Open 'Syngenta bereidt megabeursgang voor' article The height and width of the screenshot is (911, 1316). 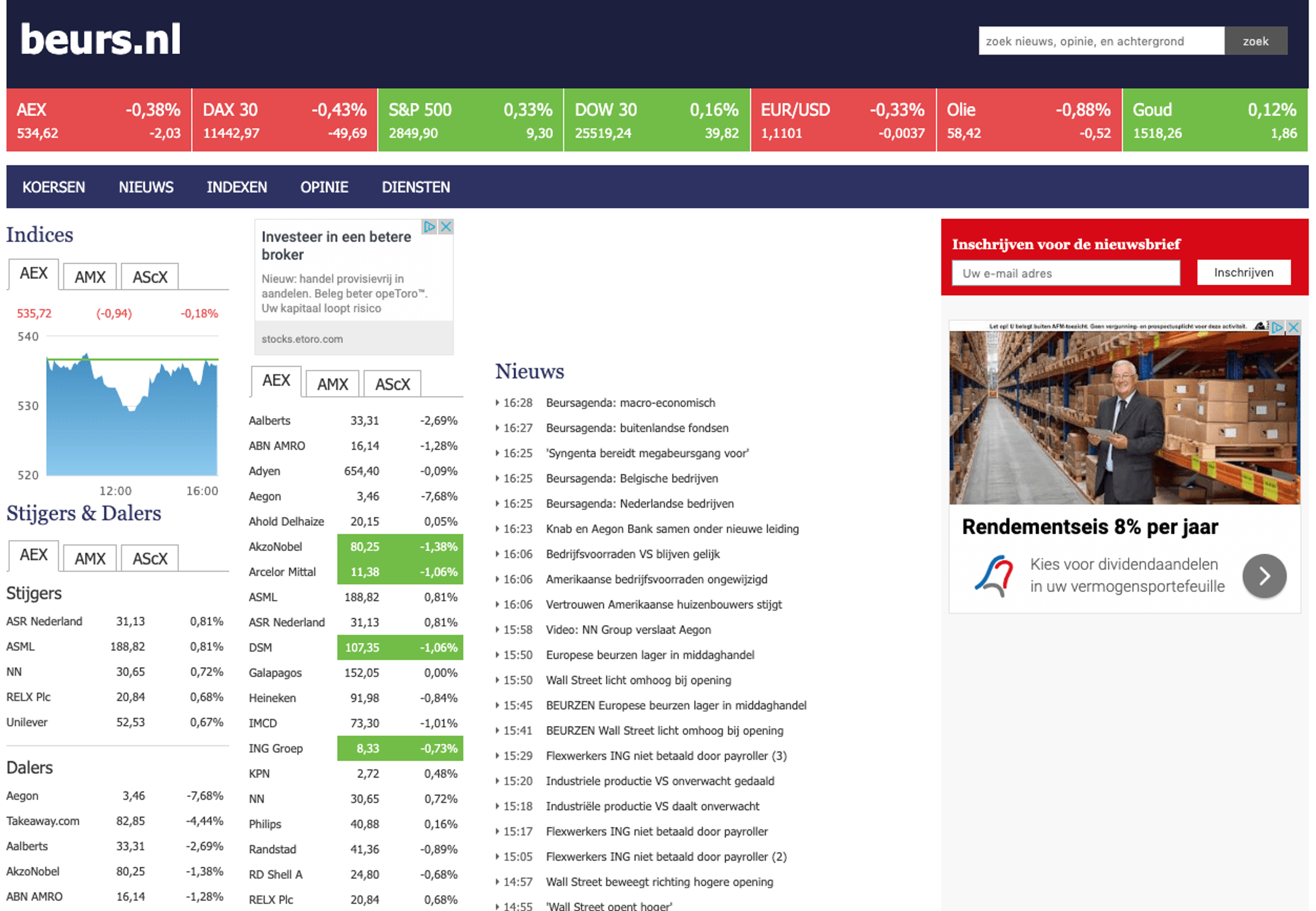pyautogui.click(x=647, y=453)
